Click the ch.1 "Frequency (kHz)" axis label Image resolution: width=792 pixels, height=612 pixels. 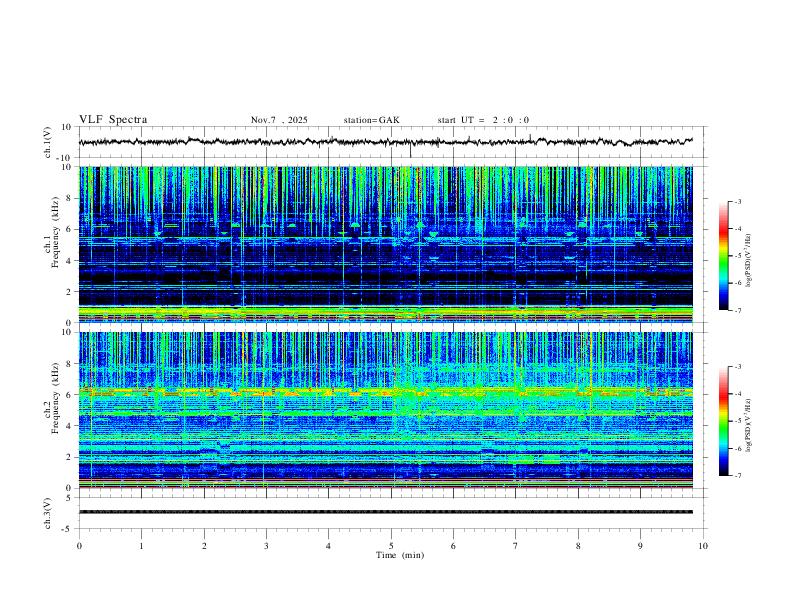click(x=55, y=233)
